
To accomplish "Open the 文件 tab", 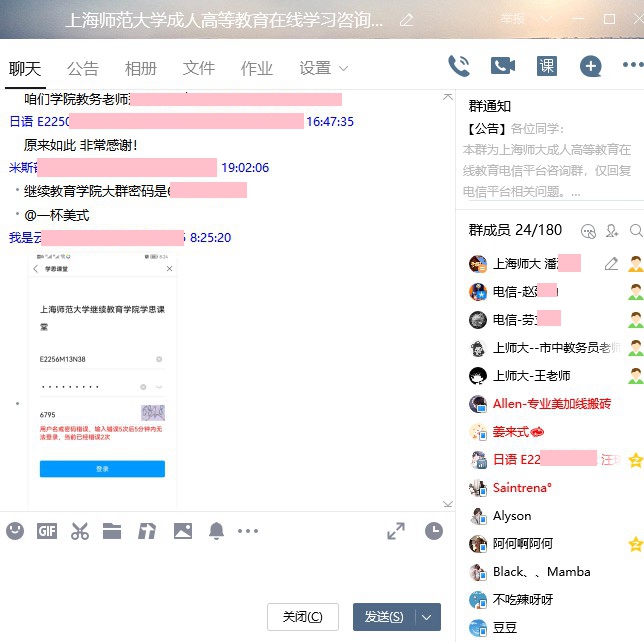I will pyautogui.click(x=199, y=68).
